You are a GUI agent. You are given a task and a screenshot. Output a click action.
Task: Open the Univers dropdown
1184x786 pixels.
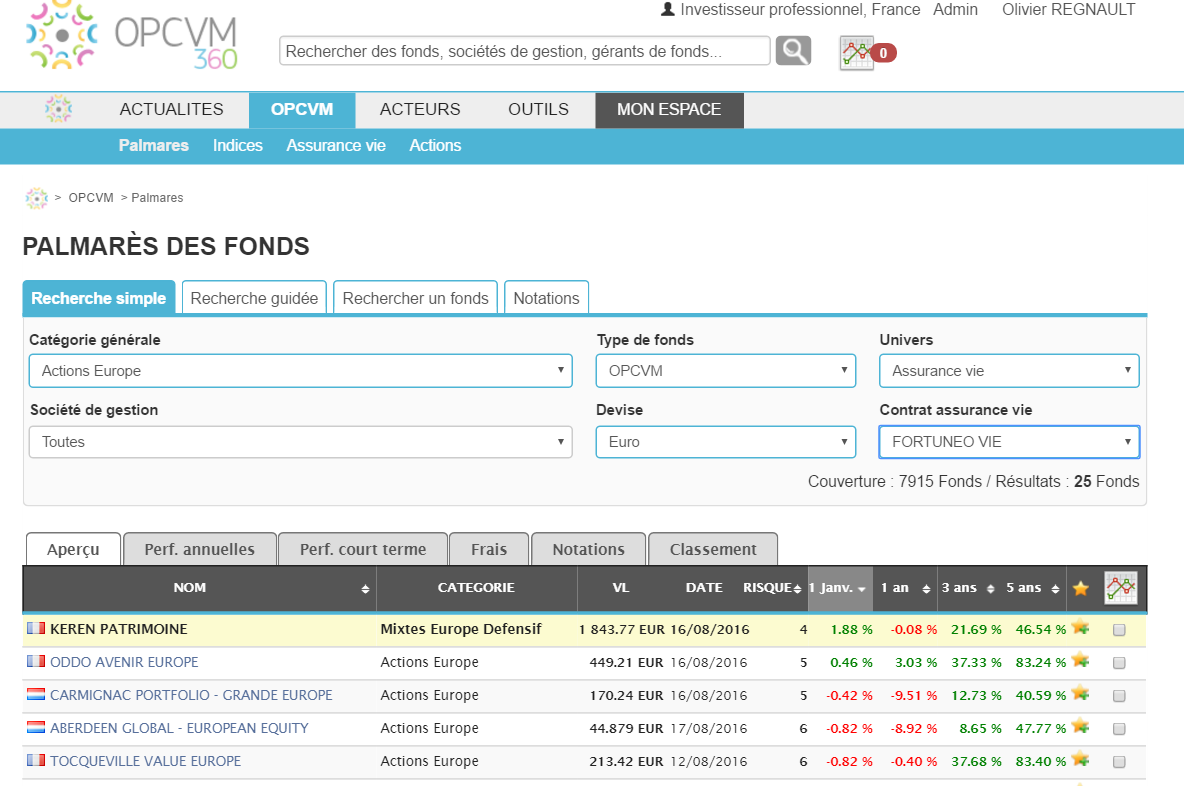point(1009,371)
